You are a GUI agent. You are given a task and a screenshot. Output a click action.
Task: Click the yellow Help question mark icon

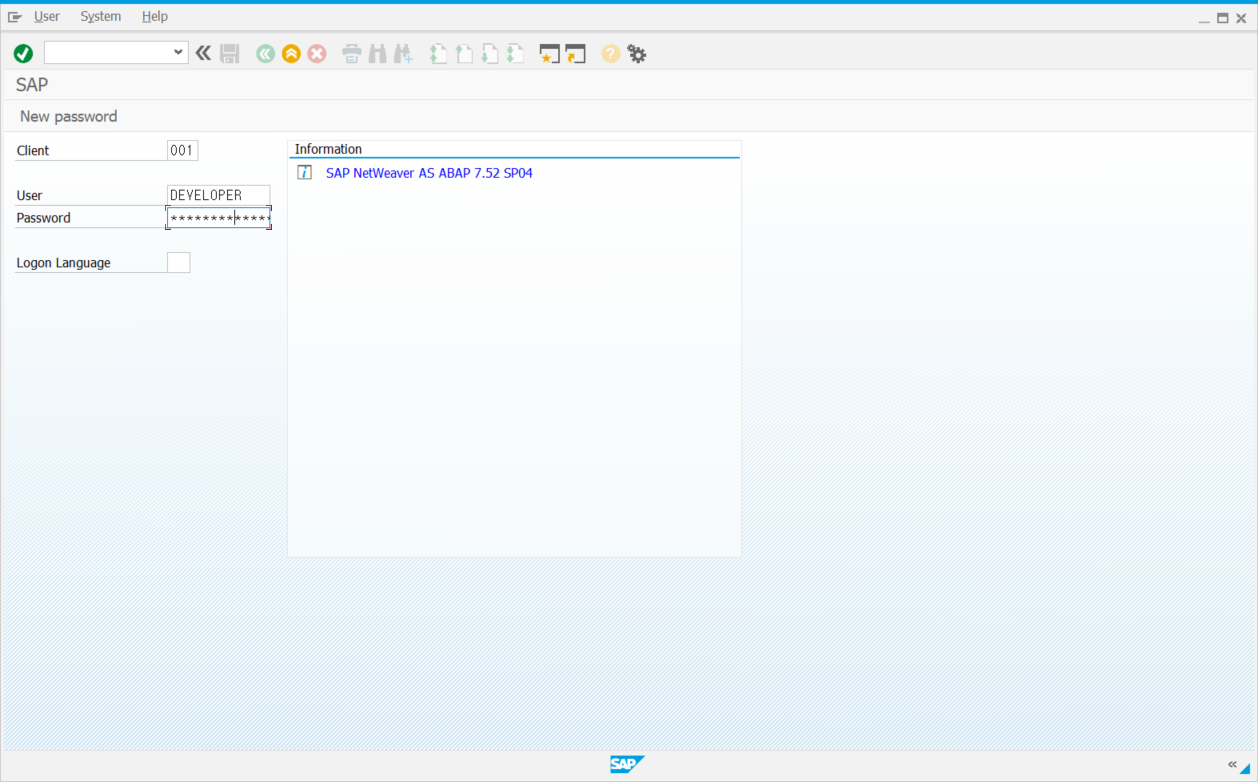tap(610, 54)
